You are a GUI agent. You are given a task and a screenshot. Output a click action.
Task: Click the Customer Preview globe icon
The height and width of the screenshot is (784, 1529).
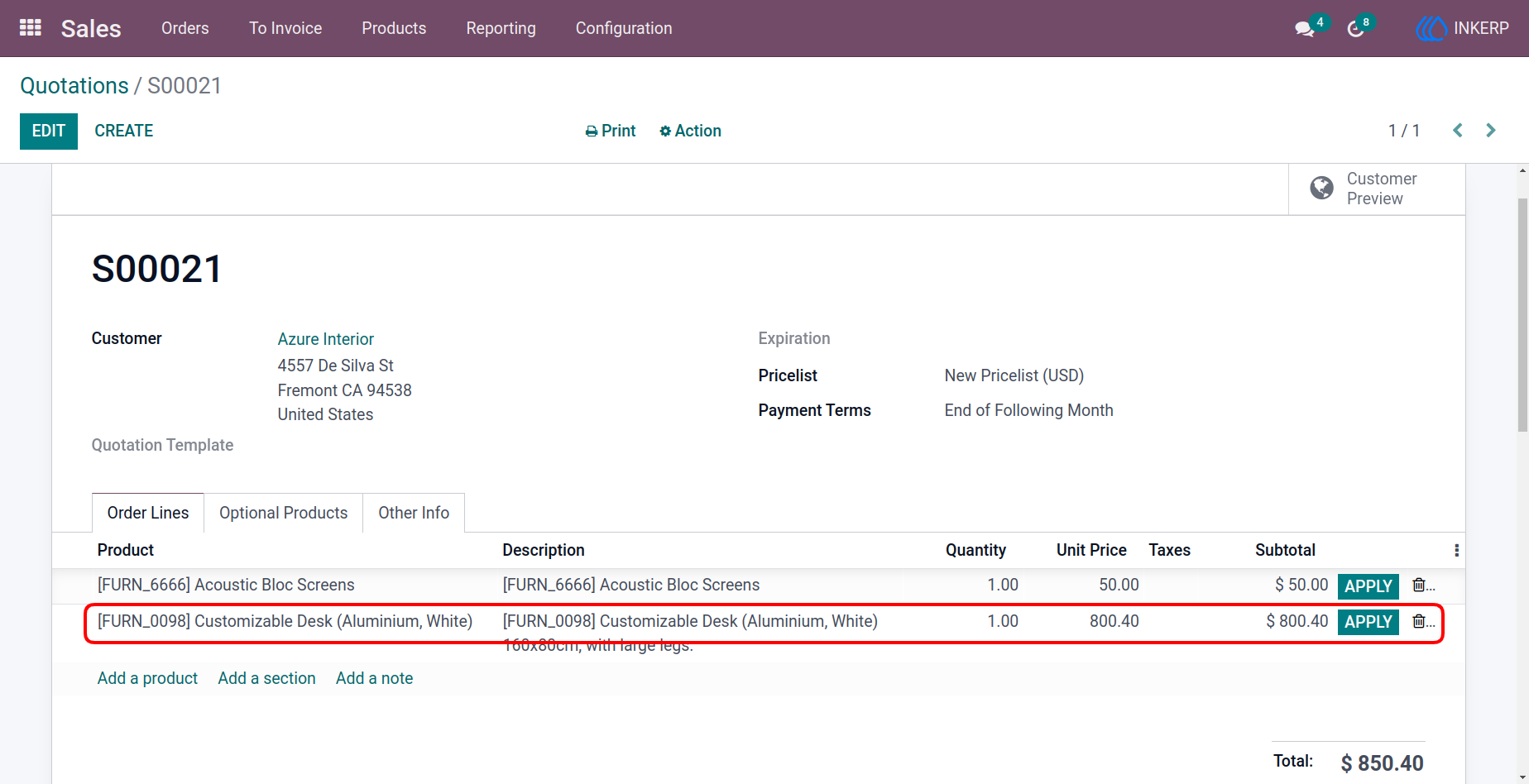pyautogui.click(x=1321, y=189)
